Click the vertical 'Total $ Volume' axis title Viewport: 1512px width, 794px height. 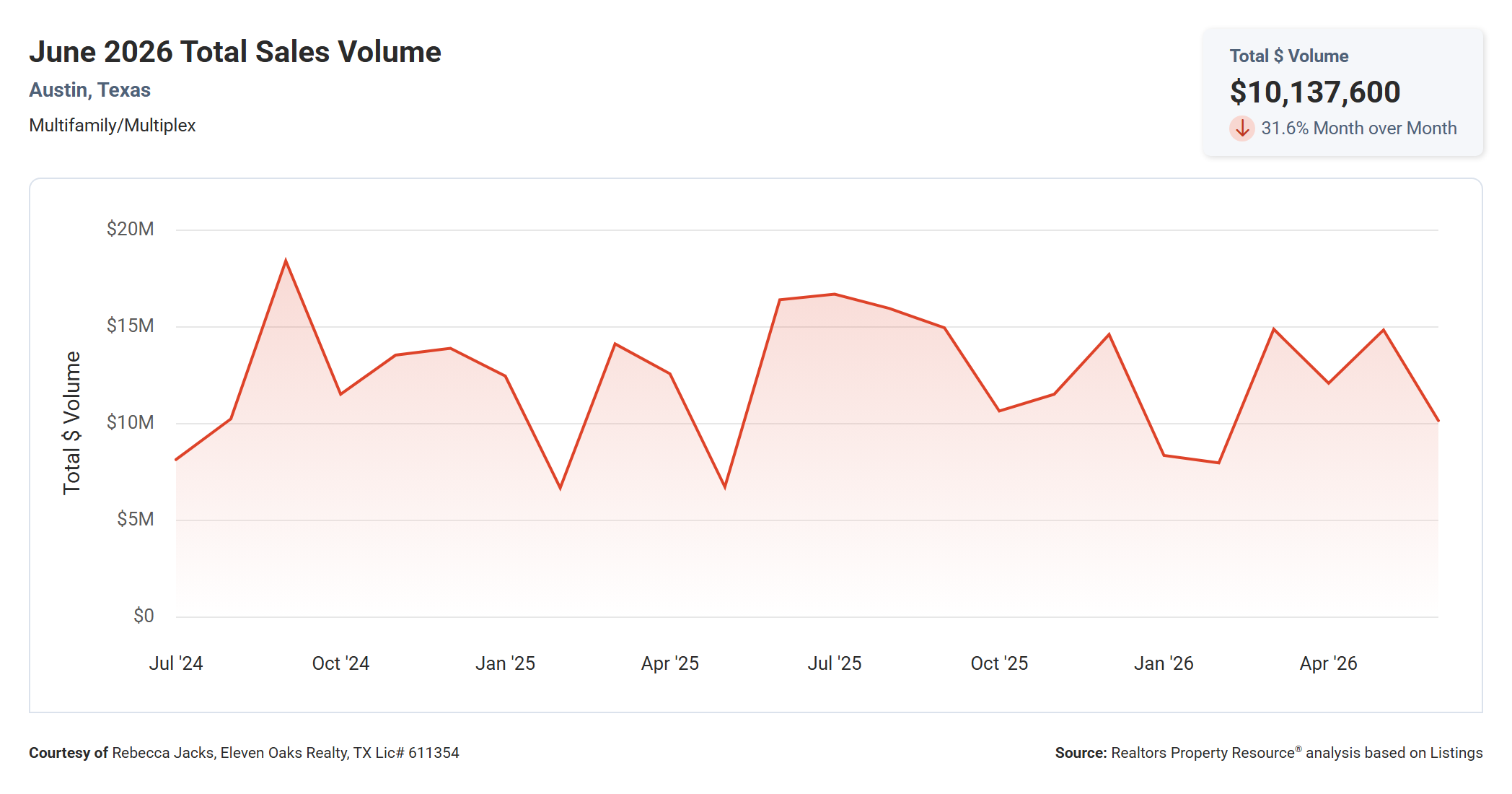[72, 423]
